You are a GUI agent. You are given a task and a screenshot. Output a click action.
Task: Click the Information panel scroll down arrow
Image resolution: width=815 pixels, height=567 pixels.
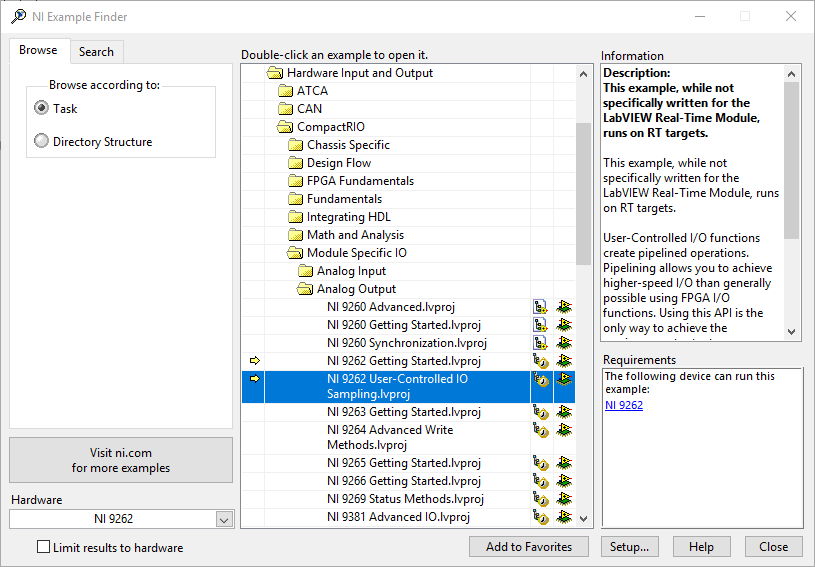coord(791,332)
